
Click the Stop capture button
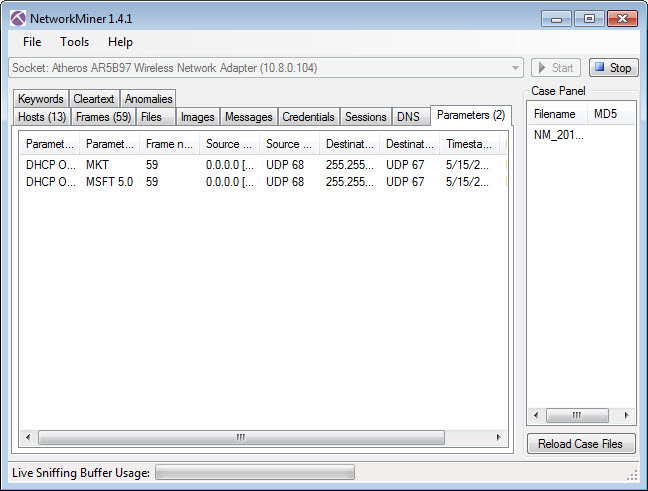(x=614, y=68)
